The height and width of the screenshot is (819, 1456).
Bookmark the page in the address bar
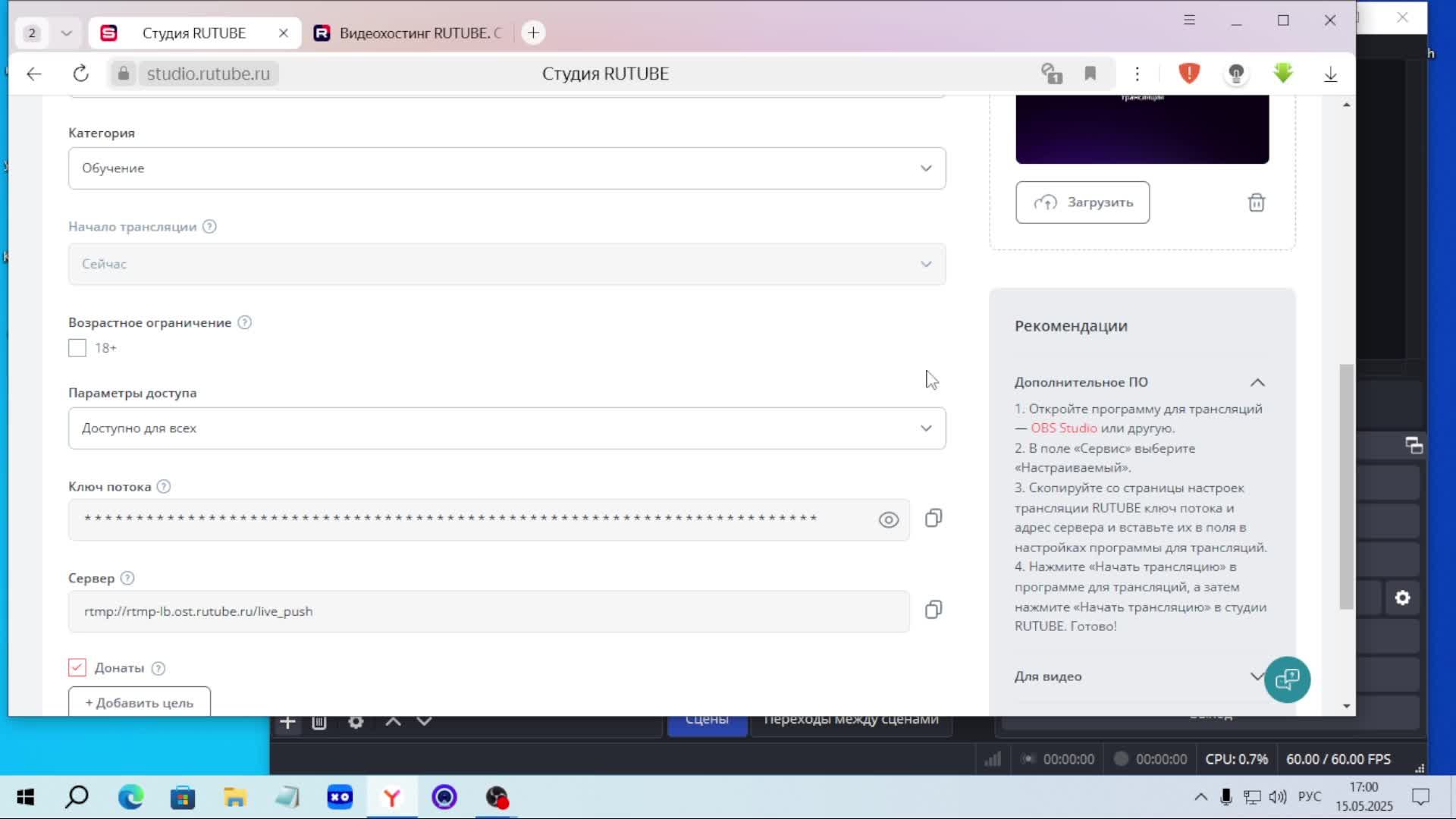tap(1090, 74)
